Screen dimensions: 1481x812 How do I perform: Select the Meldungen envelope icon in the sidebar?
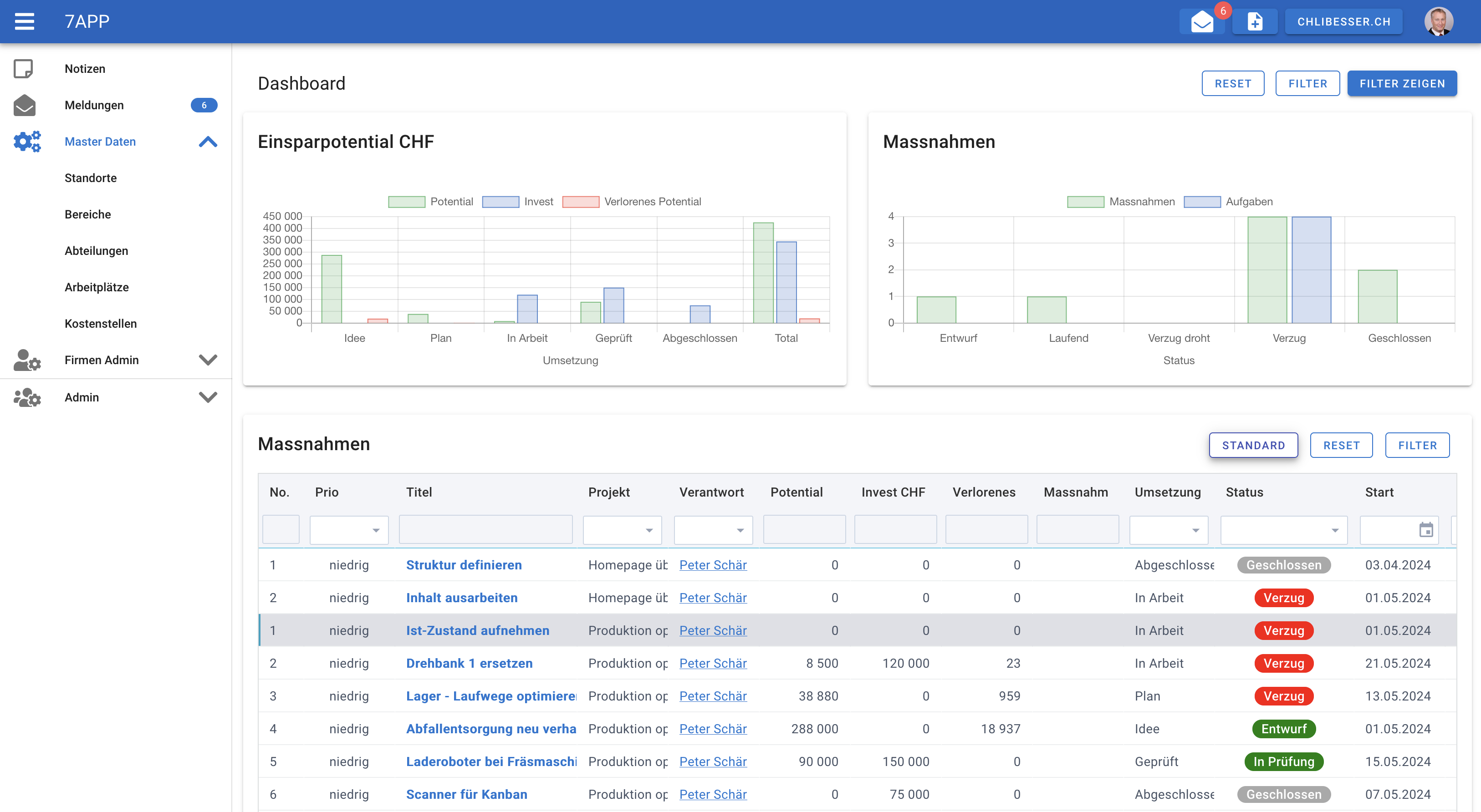click(25, 105)
